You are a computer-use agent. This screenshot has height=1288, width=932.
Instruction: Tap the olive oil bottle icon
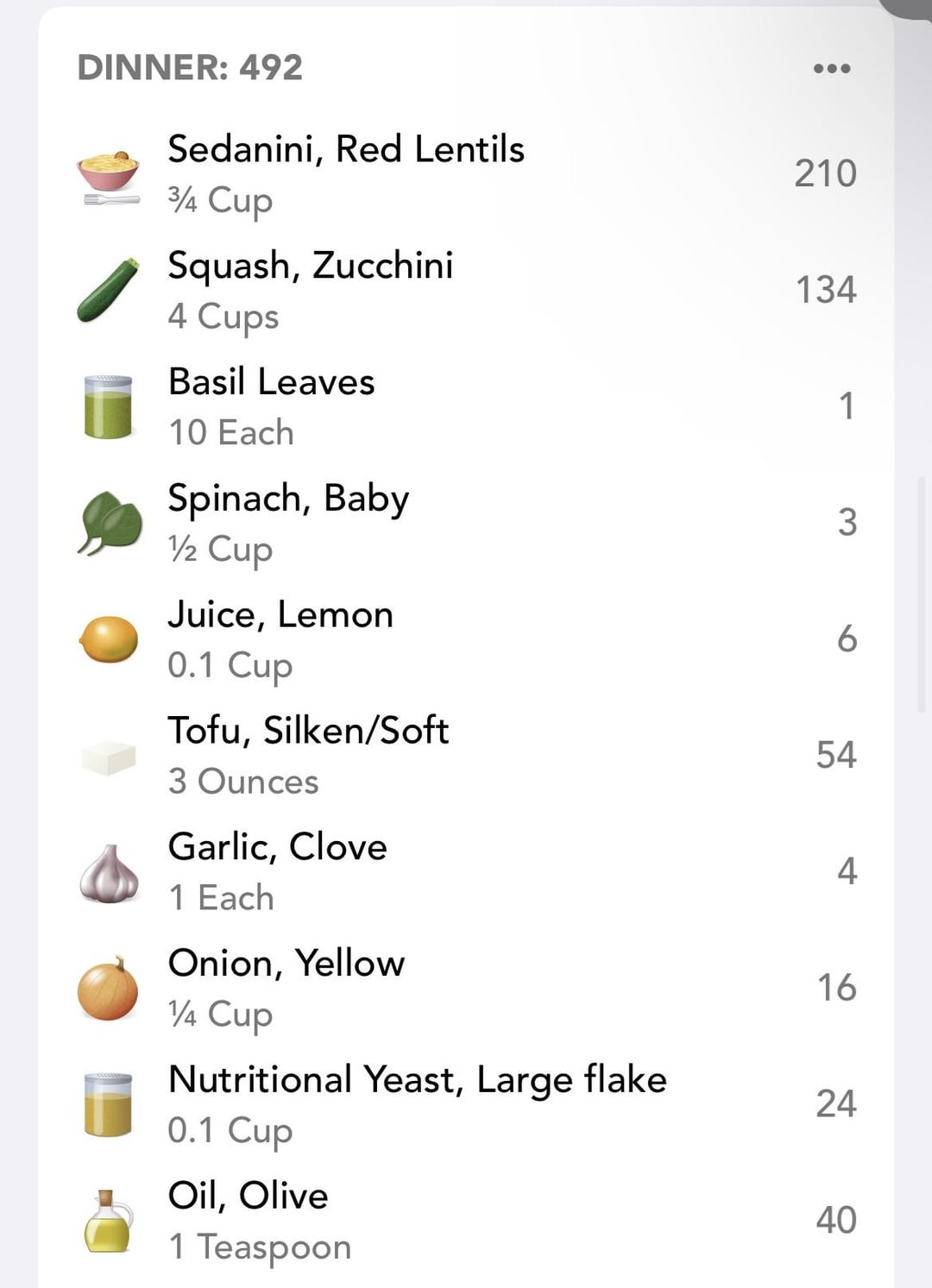coord(109,1221)
